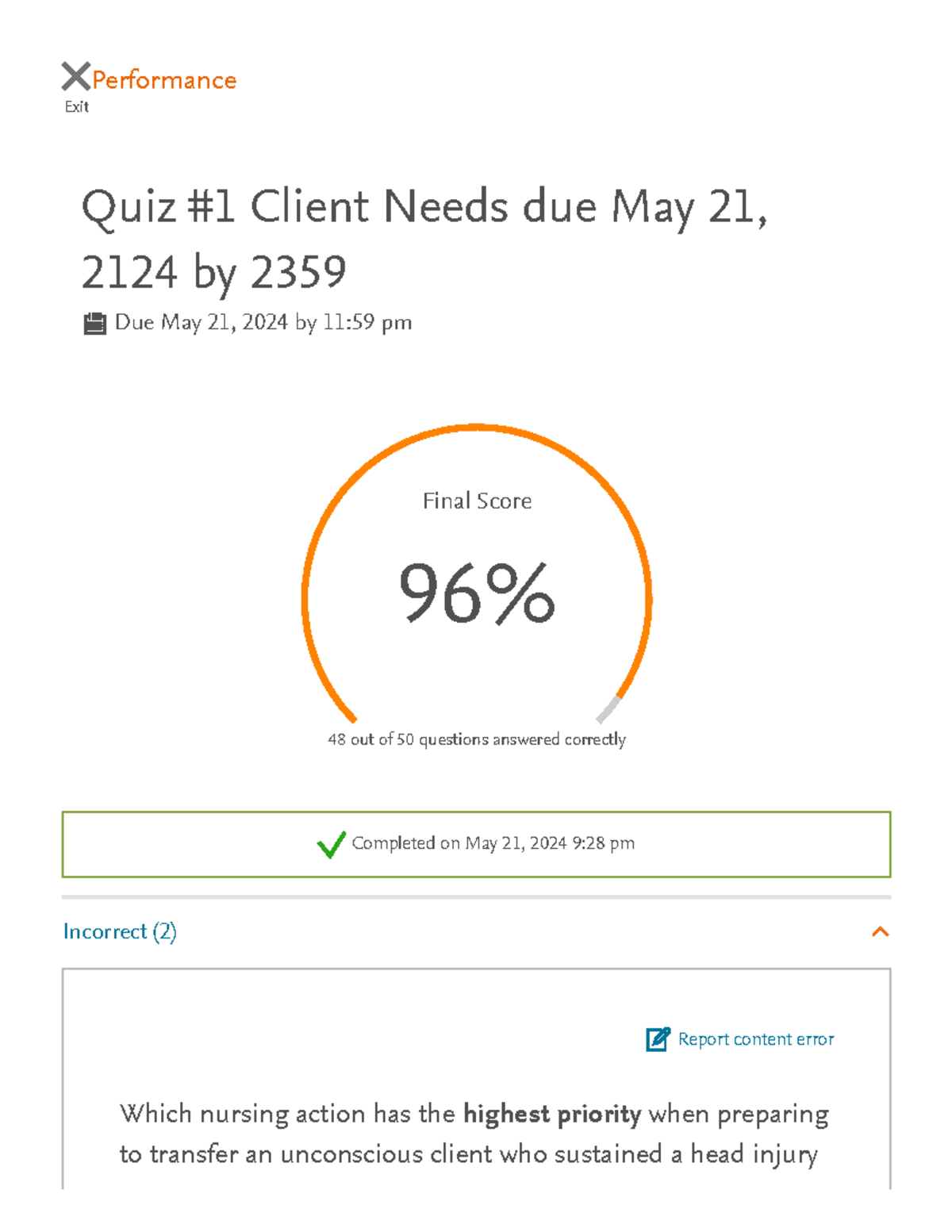This screenshot has width=952, height=1232.
Task: Click the green checkmark completion icon
Action: point(332,845)
